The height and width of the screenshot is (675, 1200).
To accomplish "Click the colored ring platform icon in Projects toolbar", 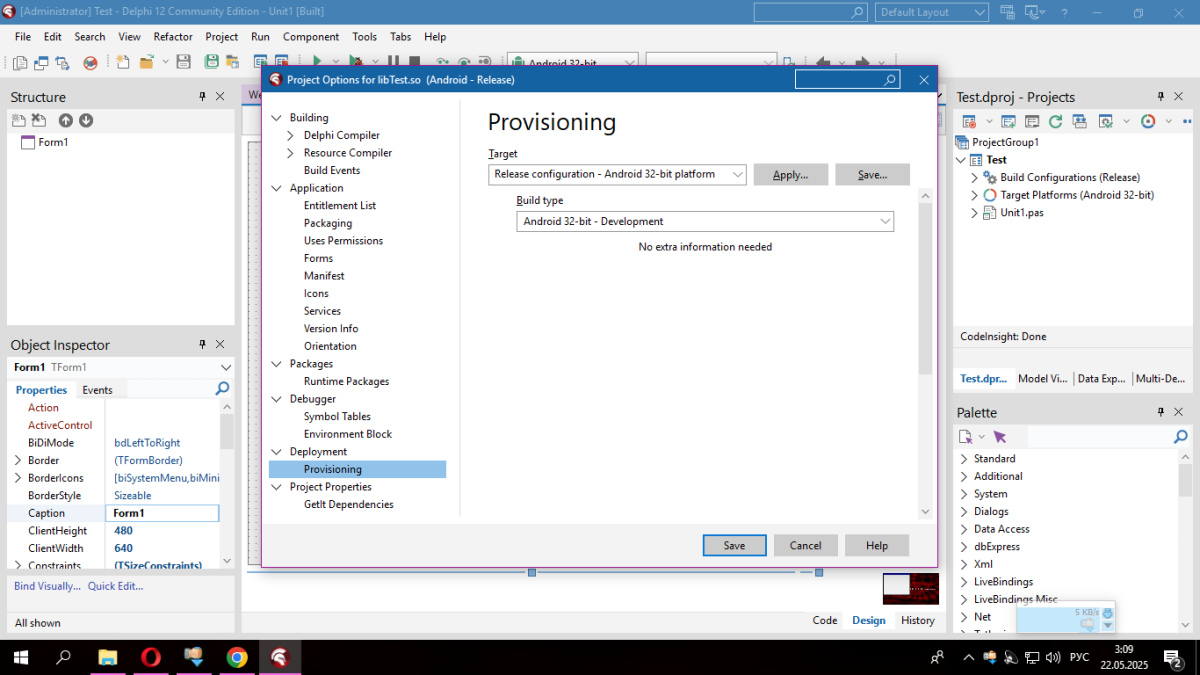I will click(1148, 121).
